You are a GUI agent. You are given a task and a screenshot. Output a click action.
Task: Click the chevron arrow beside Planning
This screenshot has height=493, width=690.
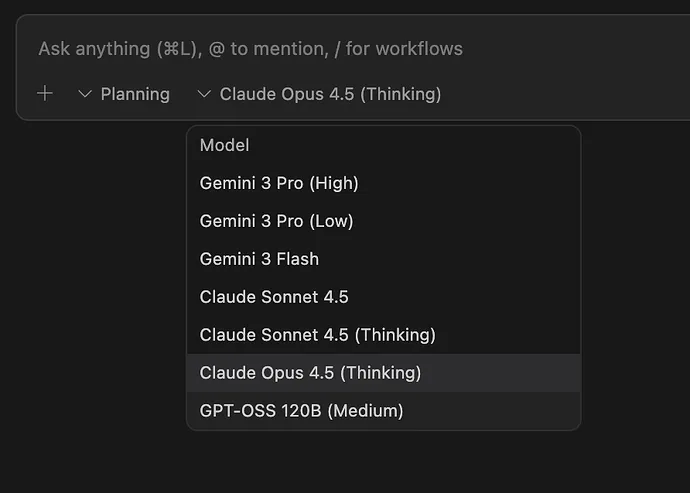coord(85,94)
